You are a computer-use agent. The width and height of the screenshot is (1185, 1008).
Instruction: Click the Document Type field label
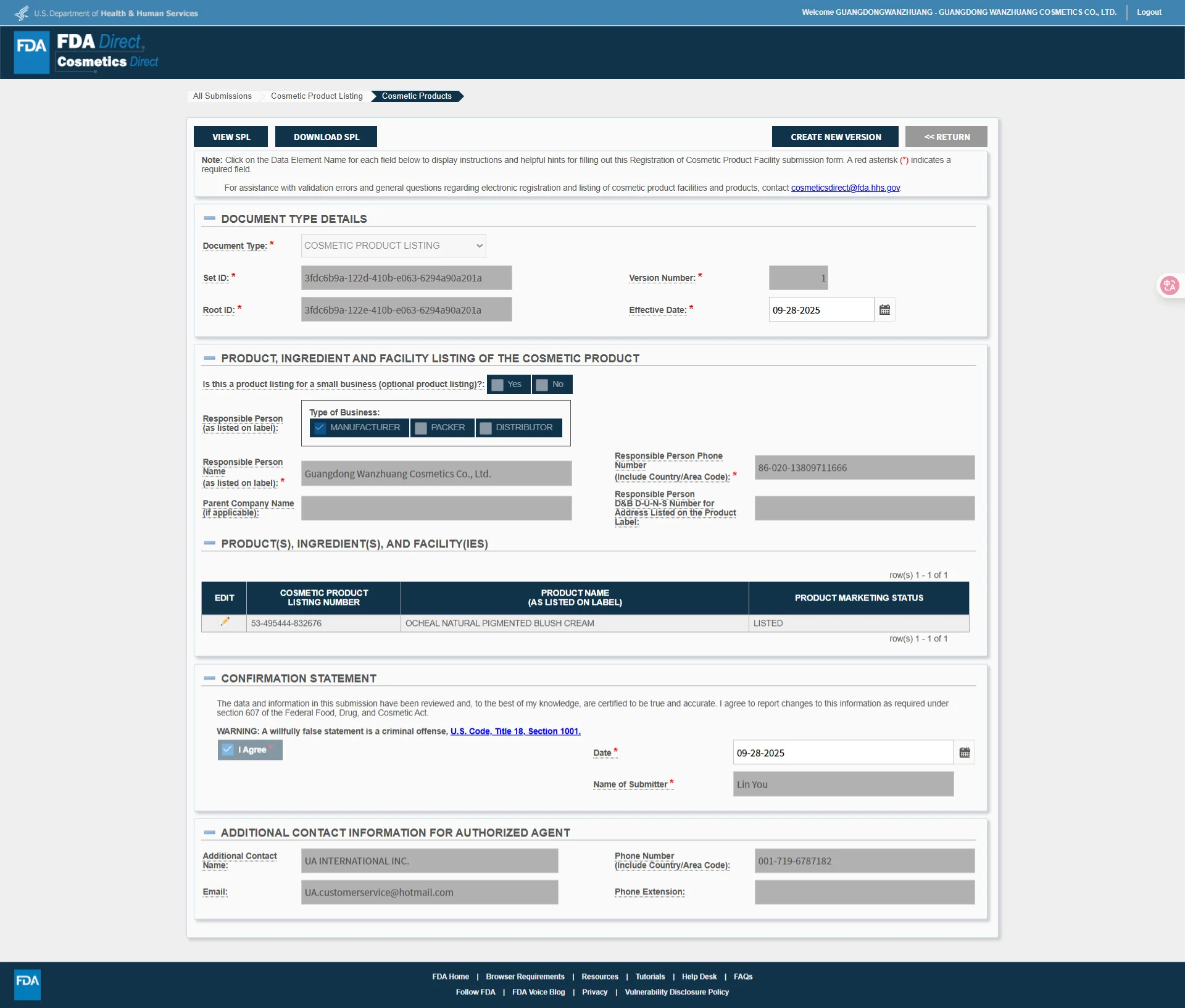pyautogui.click(x=235, y=246)
